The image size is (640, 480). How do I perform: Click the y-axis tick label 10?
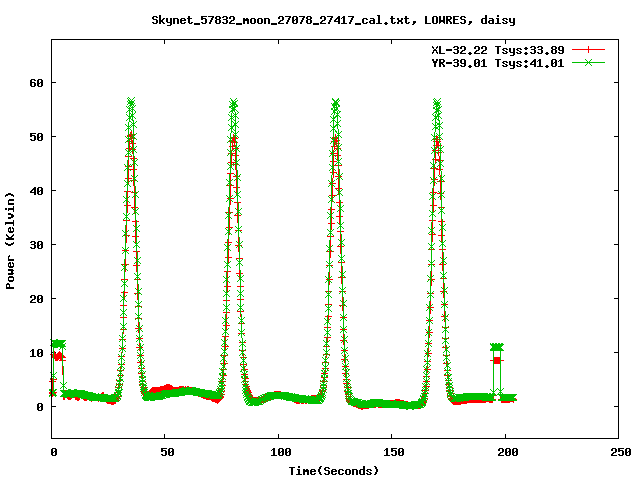click(36, 353)
